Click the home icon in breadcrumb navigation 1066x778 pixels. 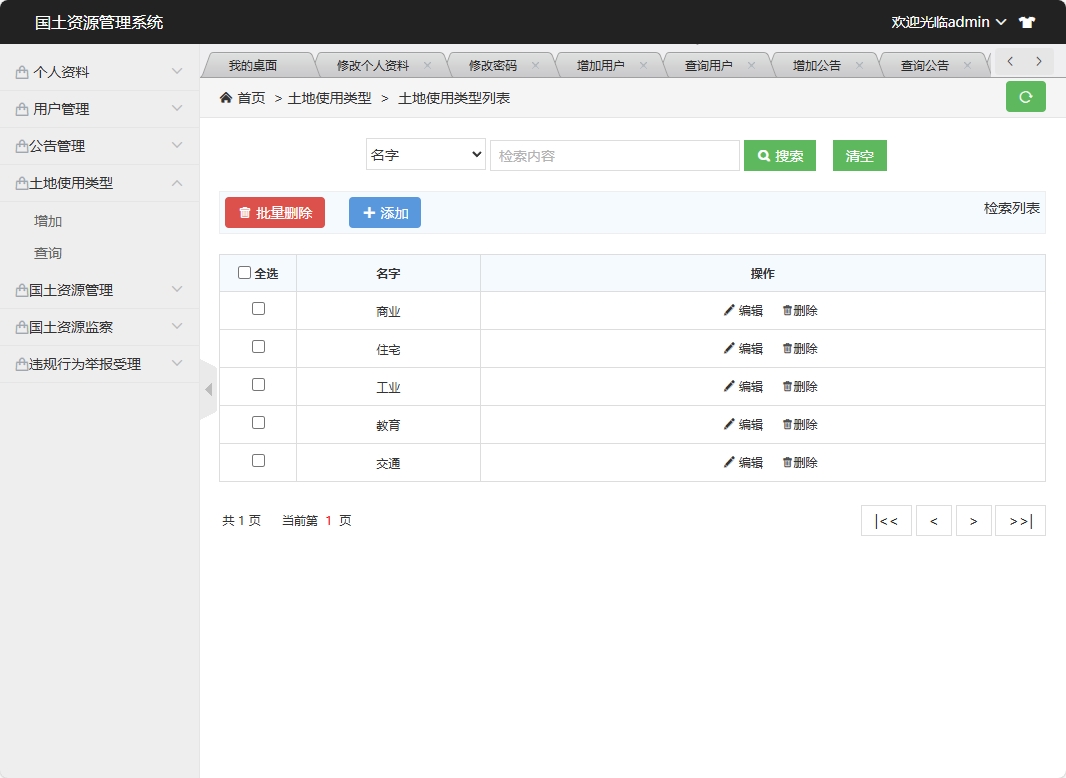coord(226,98)
